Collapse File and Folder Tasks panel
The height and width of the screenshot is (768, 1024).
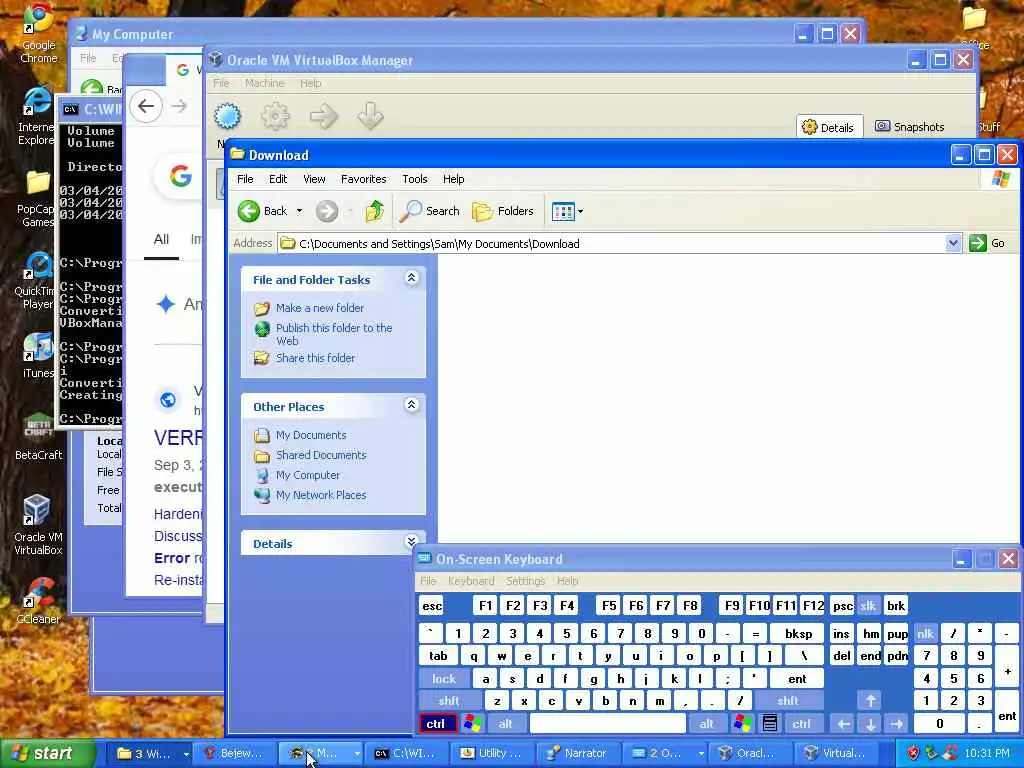(411, 278)
